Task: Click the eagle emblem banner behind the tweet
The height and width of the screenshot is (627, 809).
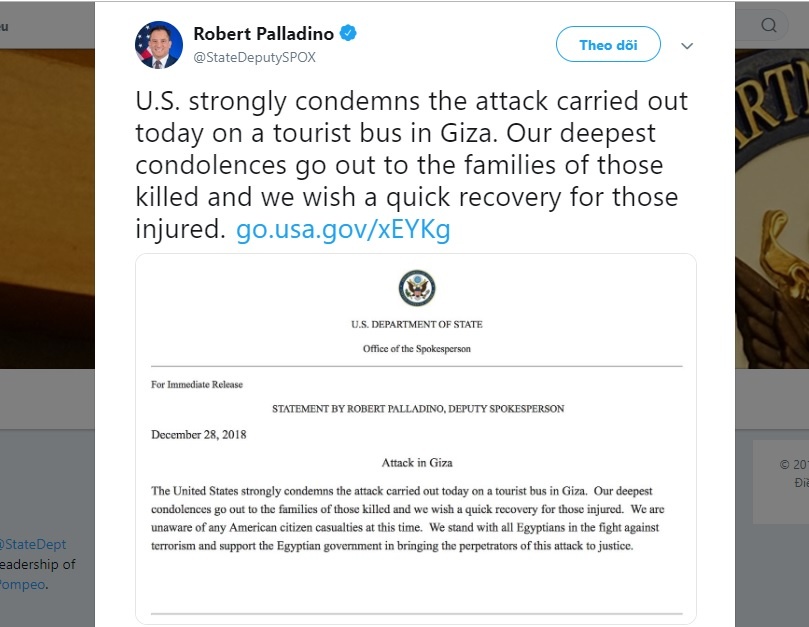Action: pyautogui.click(x=772, y=200)
